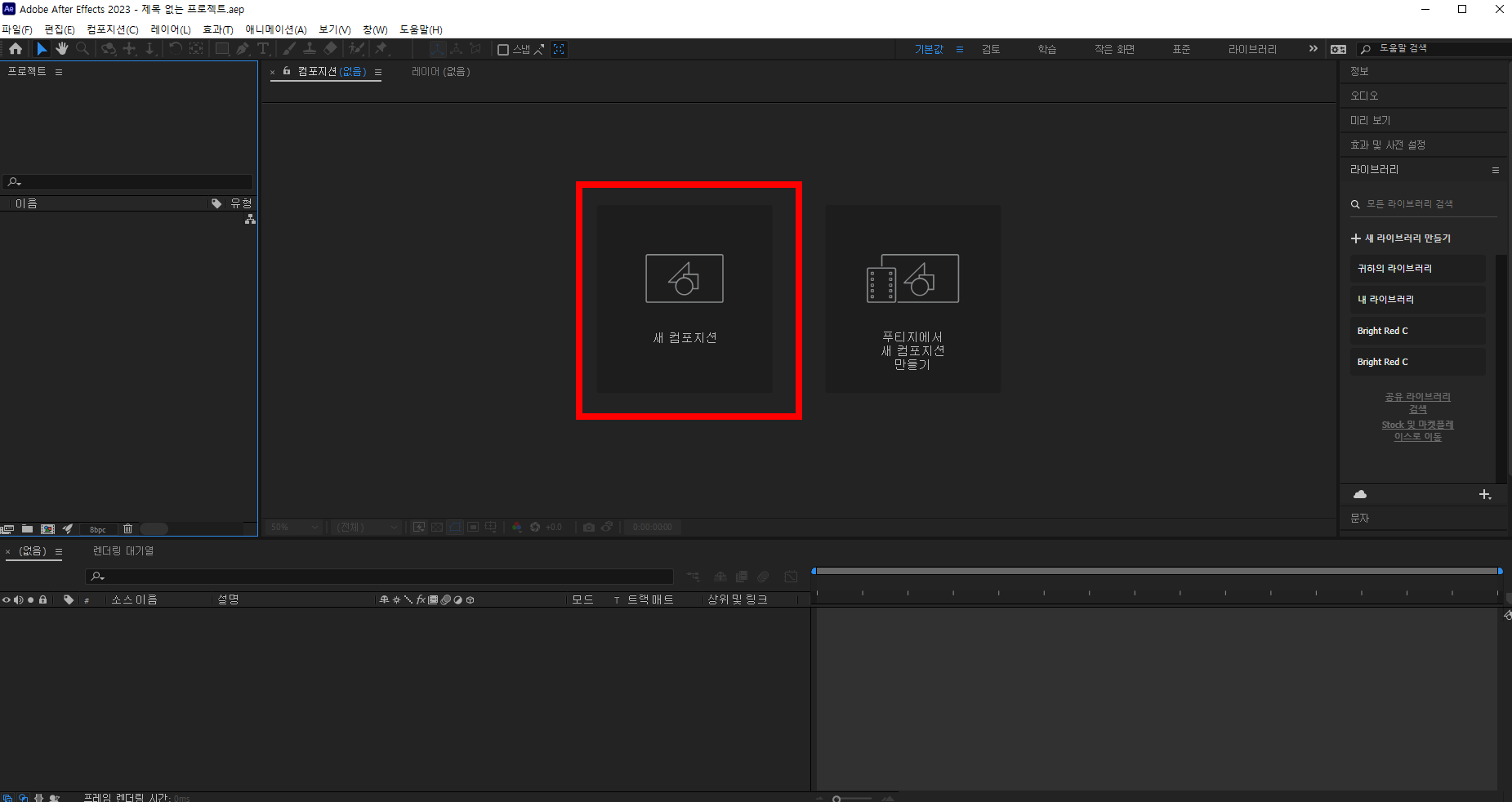Viewport: 1512px width, 802px height.
Task: Select the Selection arrow tool
Action: pos(42,49)
